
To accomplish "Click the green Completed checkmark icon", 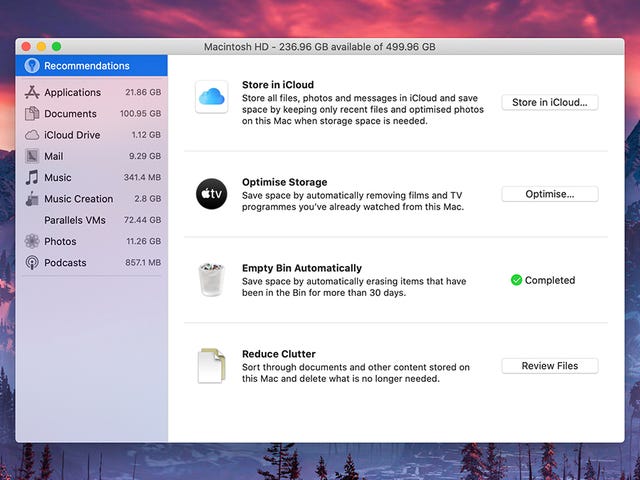I will 516,280.
